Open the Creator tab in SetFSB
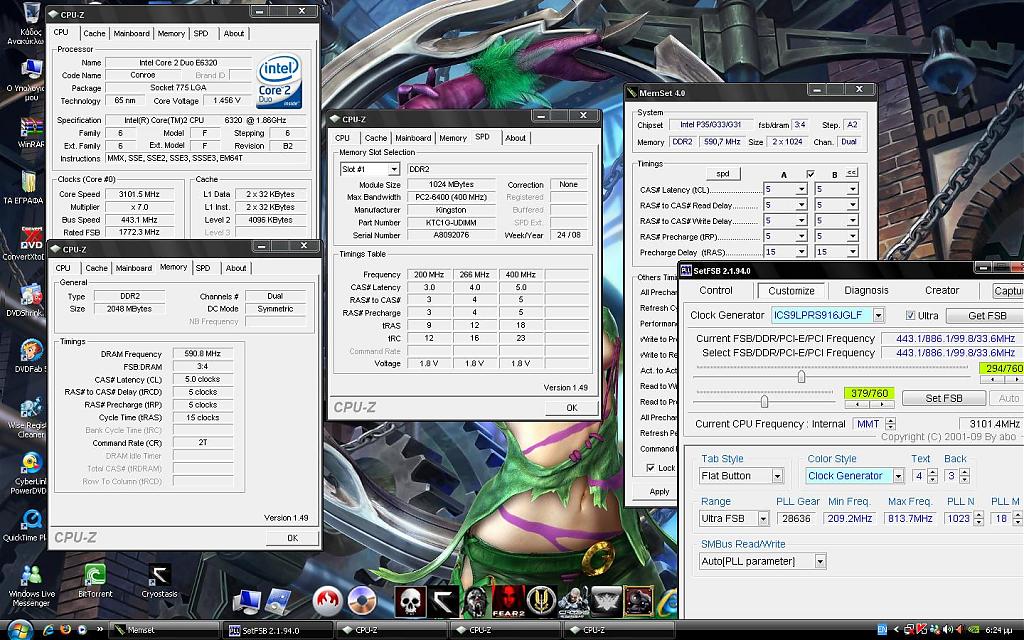The height and width of the screenshot is (640, 1024). pyautogui.click(x=942, y=291)
